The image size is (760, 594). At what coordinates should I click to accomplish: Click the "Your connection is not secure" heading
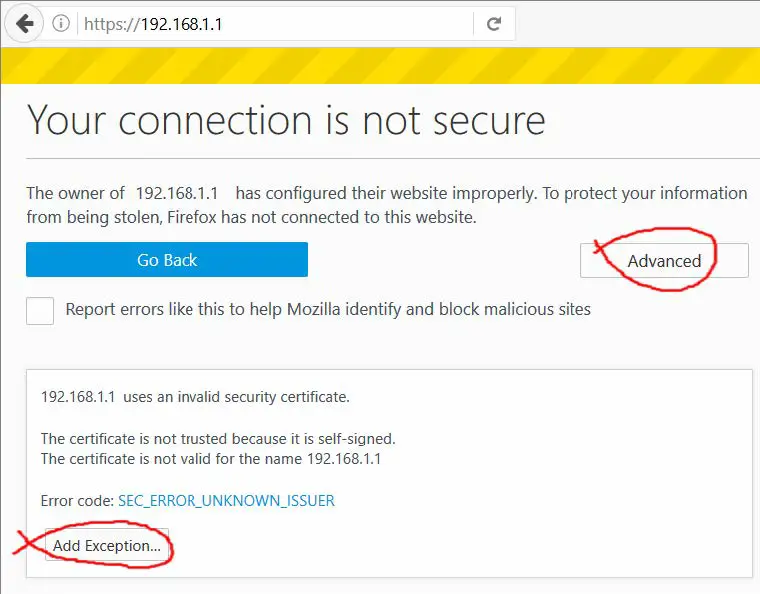pos(286,120)
